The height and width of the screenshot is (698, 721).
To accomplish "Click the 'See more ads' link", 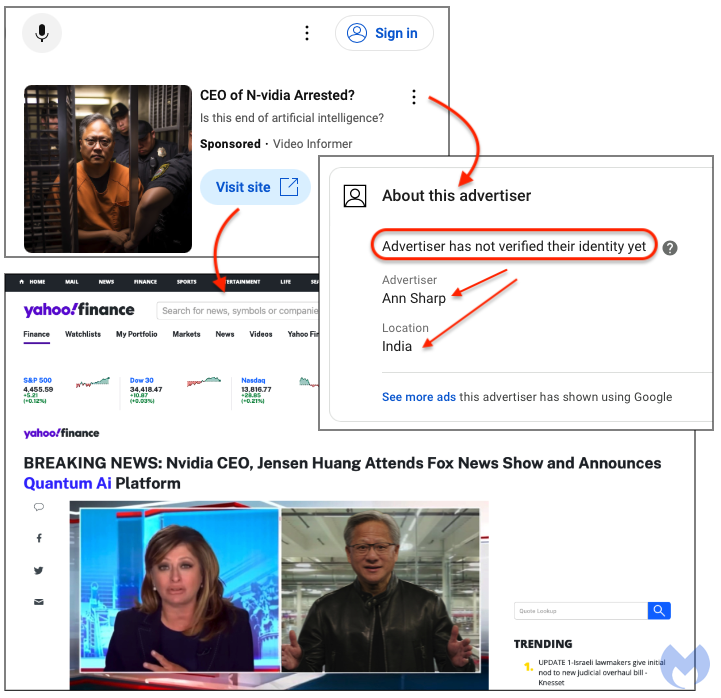I will click(x=418, y=397).
